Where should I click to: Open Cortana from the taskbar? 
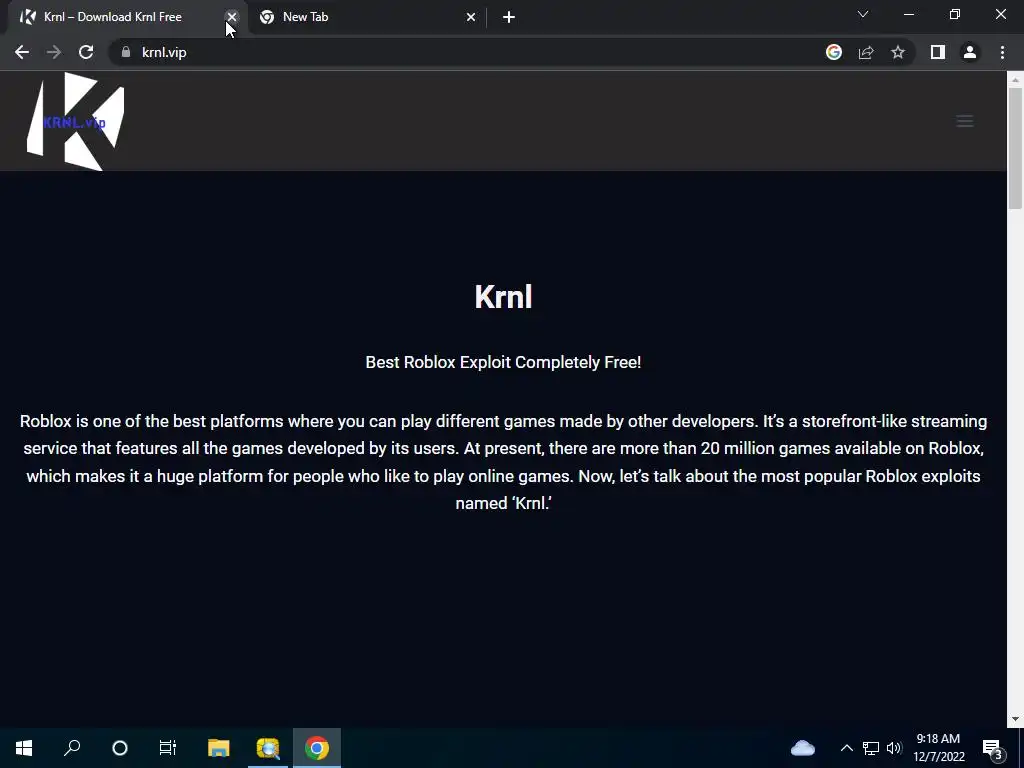pos(120,748)
